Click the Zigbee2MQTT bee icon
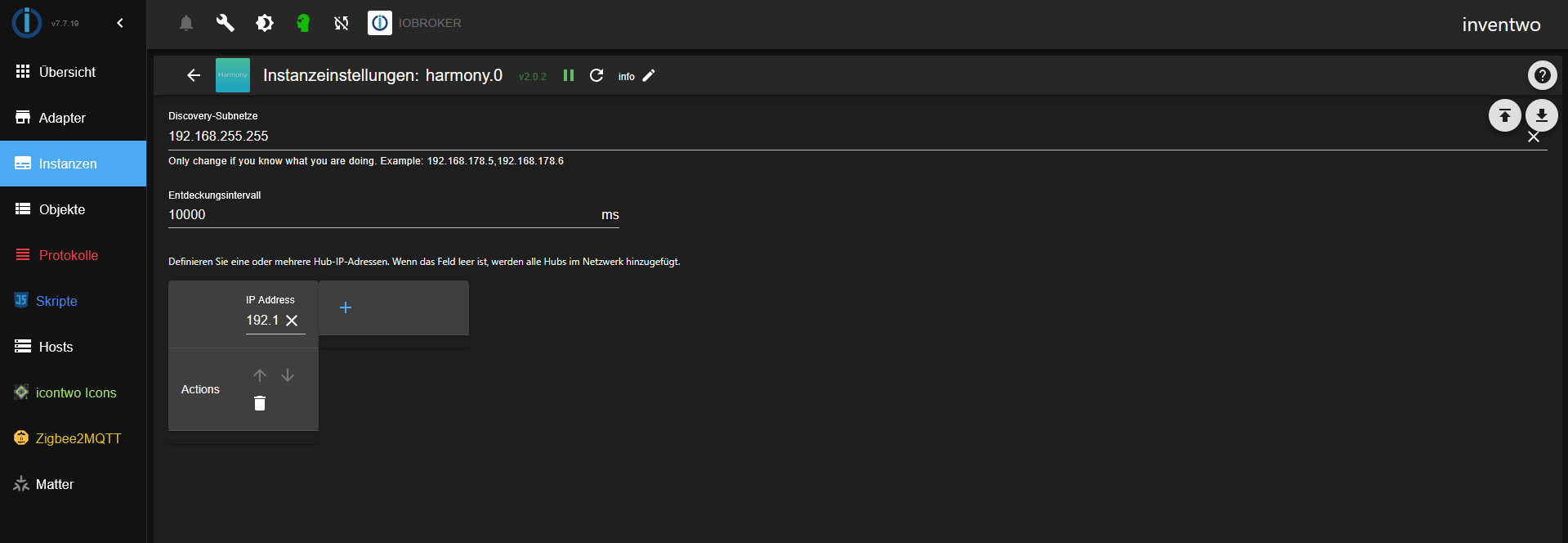 click(21, 438)
